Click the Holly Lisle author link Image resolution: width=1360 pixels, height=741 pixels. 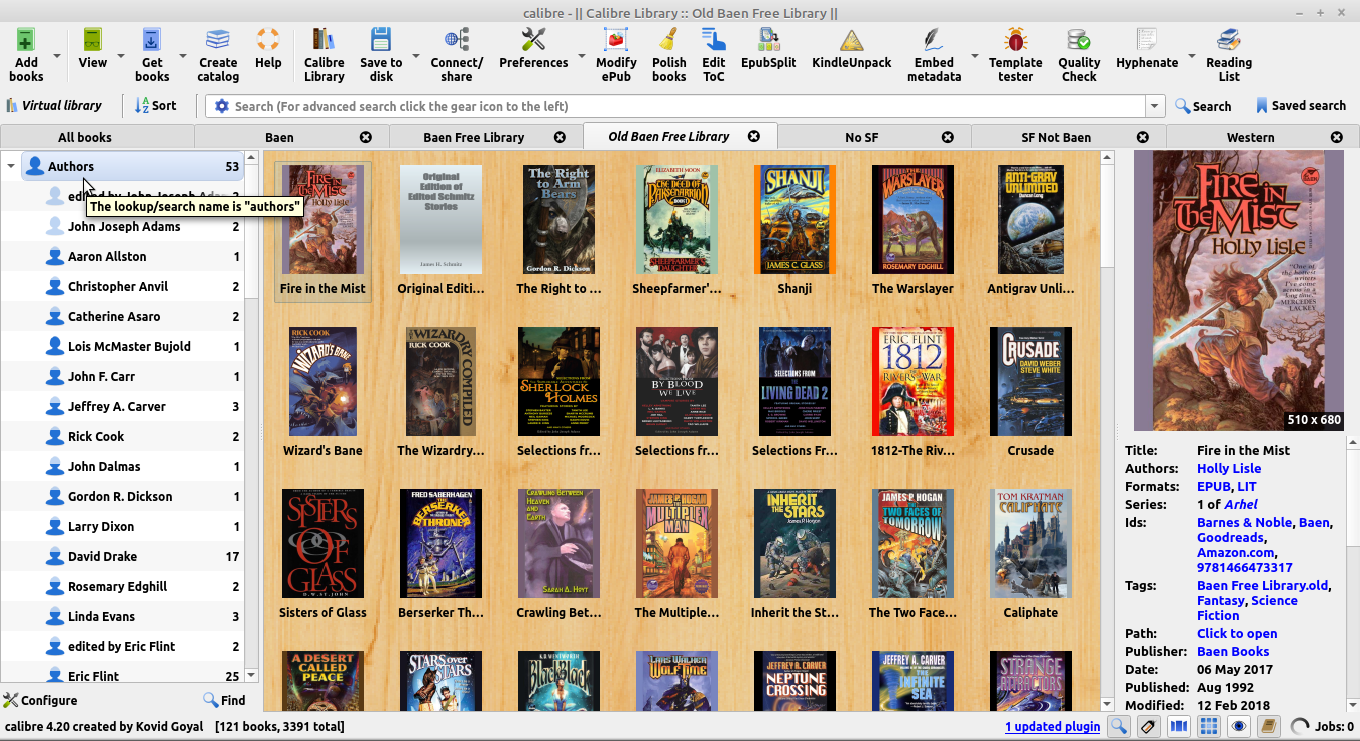tap(1229, 468)
